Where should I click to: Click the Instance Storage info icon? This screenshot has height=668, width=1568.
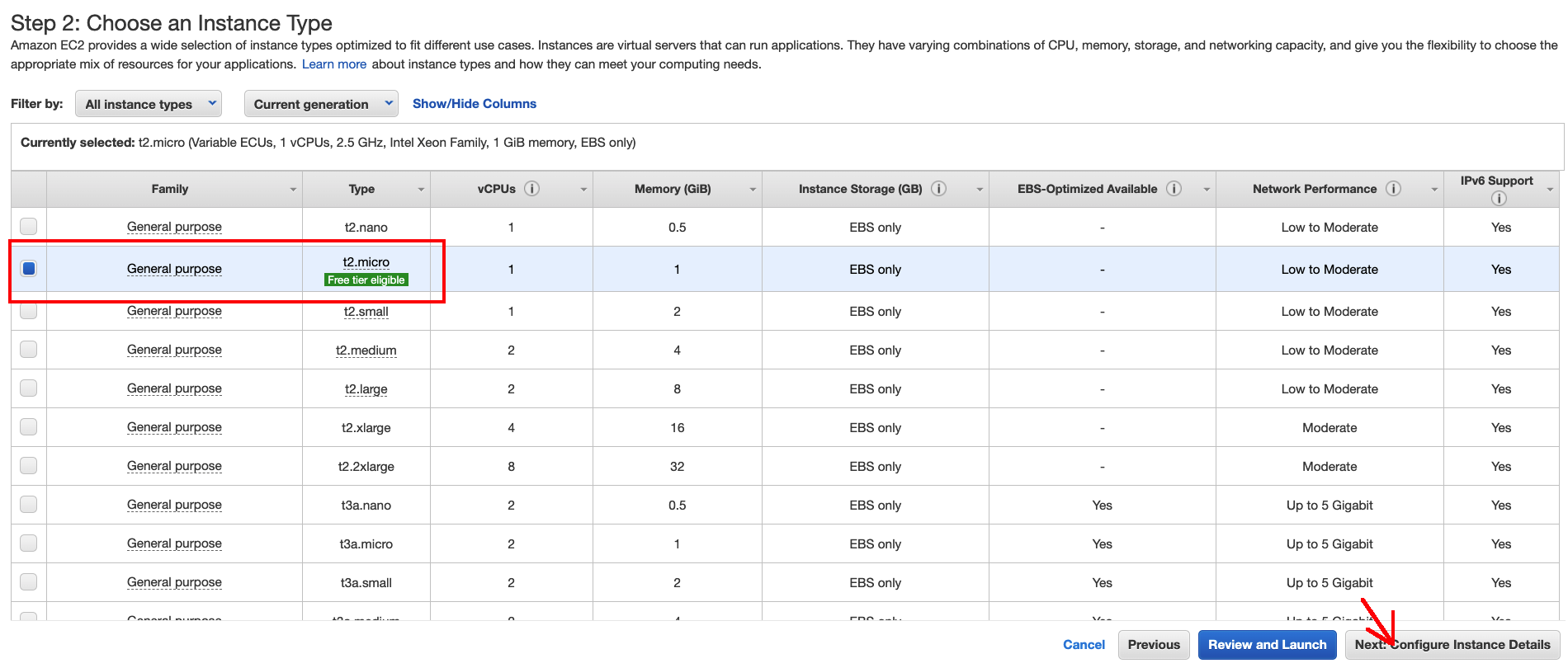coord(938,189)
